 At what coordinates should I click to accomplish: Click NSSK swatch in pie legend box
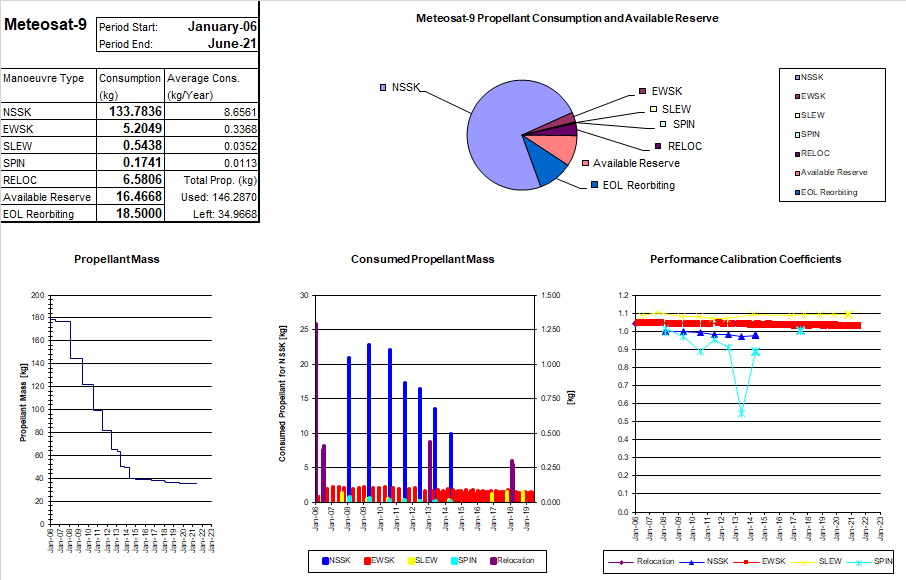point(797,77)
